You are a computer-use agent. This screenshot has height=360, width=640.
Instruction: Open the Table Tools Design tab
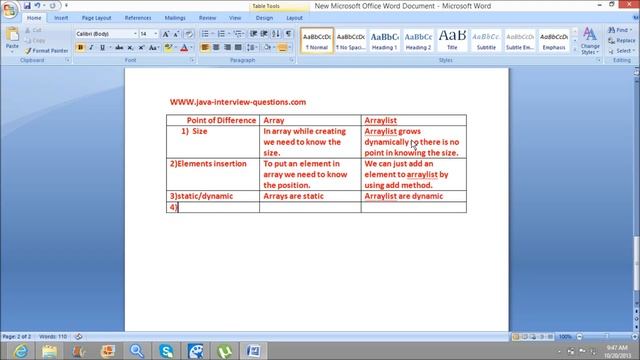[x=264, y=18]
